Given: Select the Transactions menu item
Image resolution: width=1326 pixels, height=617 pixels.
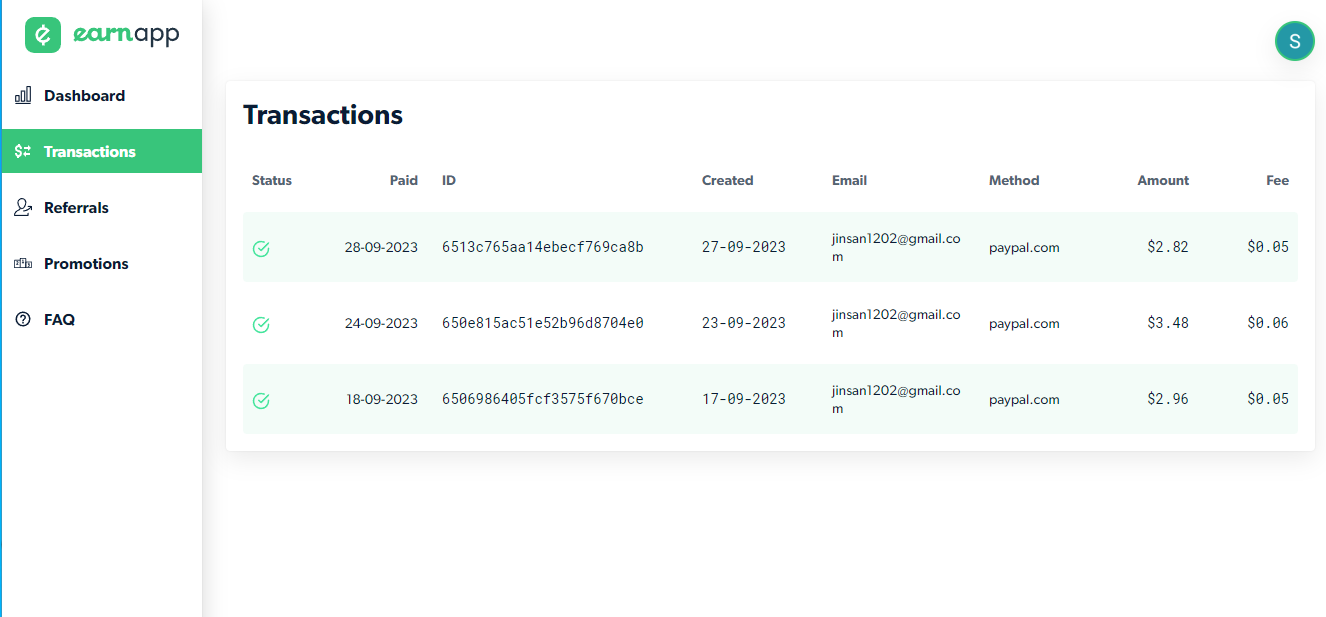Looking at the screenshot, I should pos(90,152).
